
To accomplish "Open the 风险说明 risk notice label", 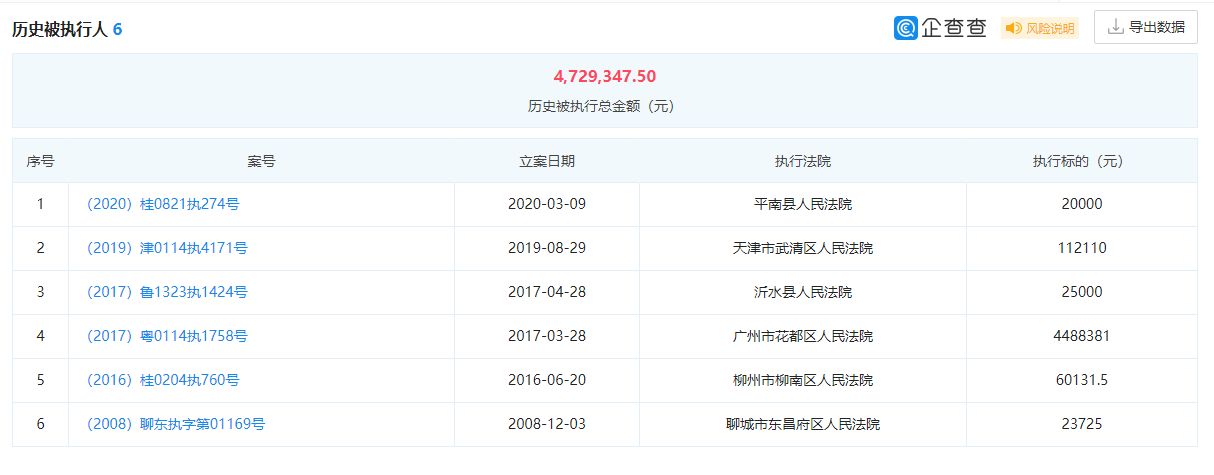I will (1040, 28).
